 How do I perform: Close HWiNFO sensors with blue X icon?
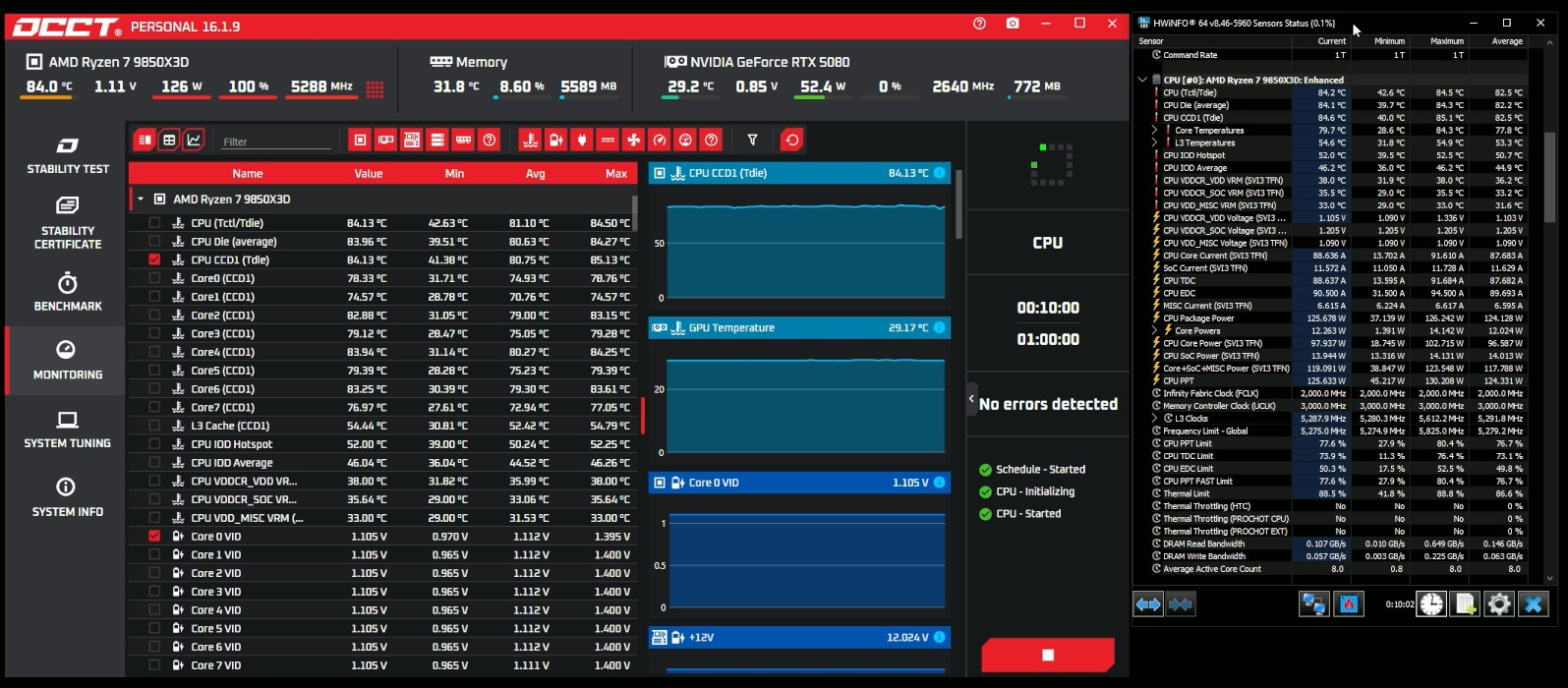click(x=1534, y=604)
